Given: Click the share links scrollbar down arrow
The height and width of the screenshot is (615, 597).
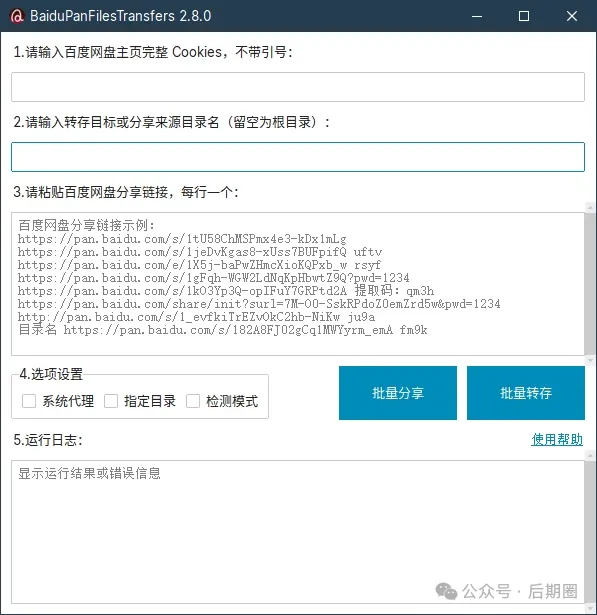Looking at the screenshot, I should [x=590, y=360].
